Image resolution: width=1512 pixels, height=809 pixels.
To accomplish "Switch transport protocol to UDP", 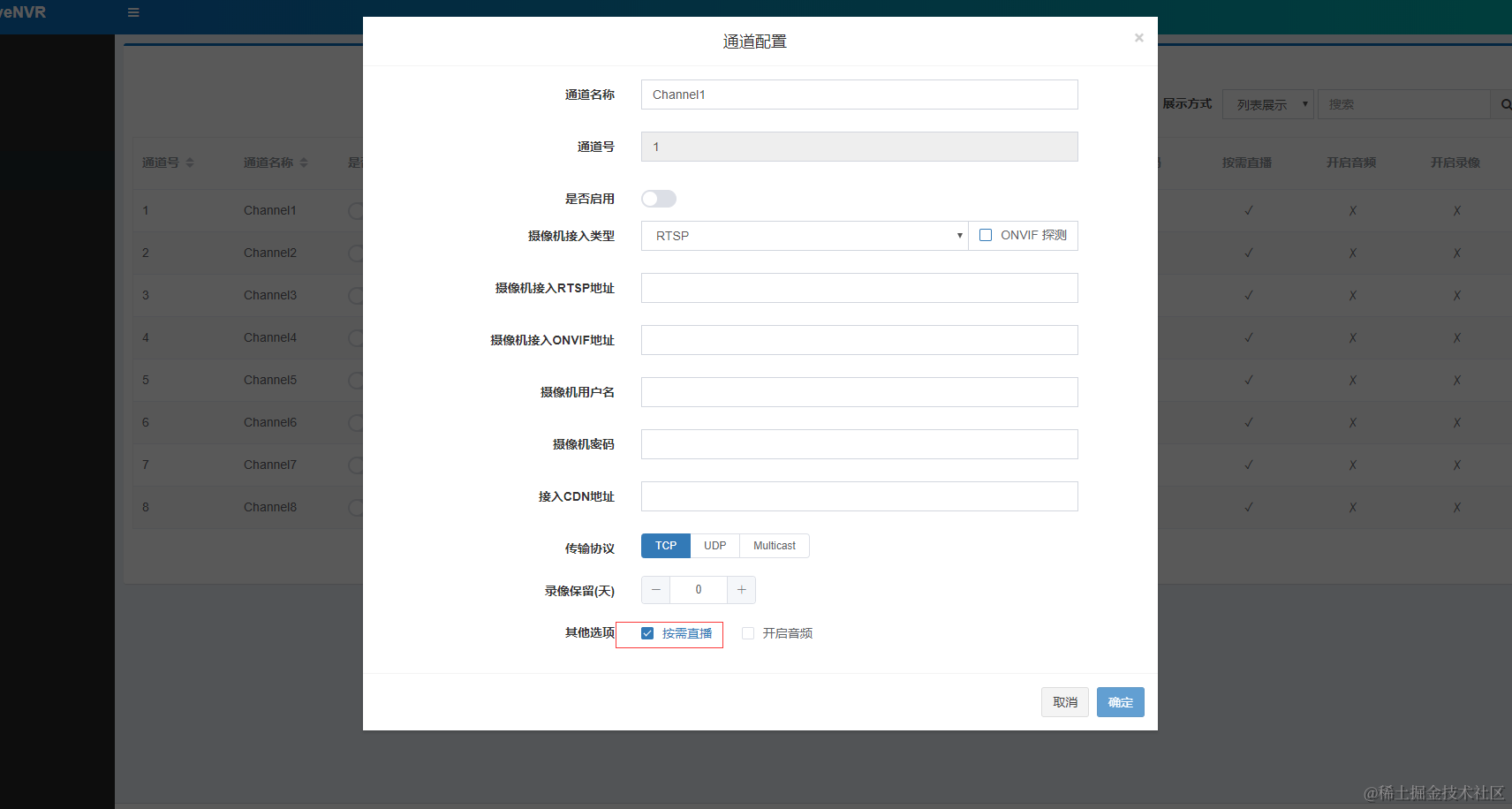I will (x=714, y=545).
